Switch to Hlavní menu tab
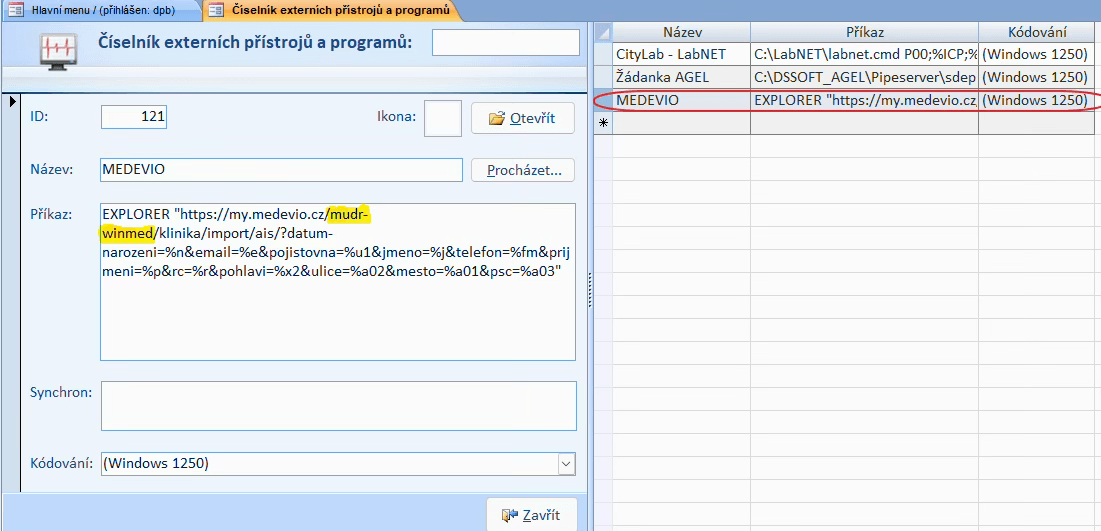The height and width of the screenshot is (531, 1101). click(100, 10)
